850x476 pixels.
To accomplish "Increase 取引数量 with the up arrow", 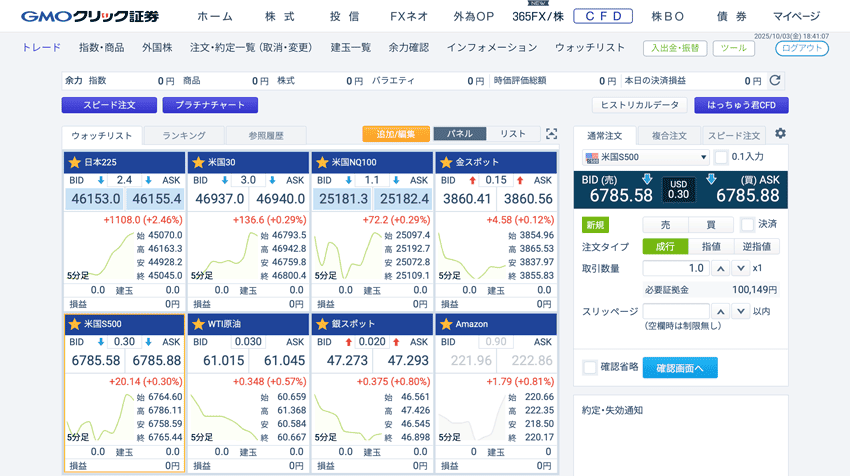I will 720,268.
